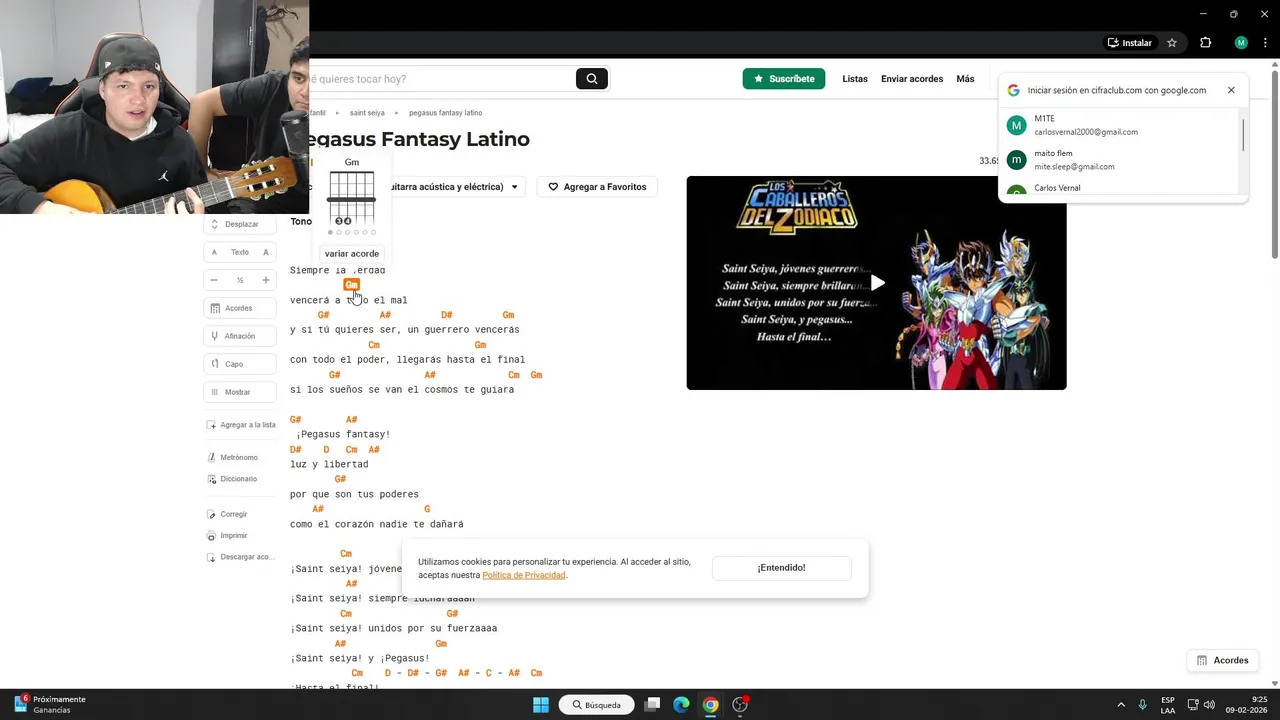The height and width of the screenshot is (720, 1280).
Task: Open Task View in the taskbar
Action: click(652, 705)
